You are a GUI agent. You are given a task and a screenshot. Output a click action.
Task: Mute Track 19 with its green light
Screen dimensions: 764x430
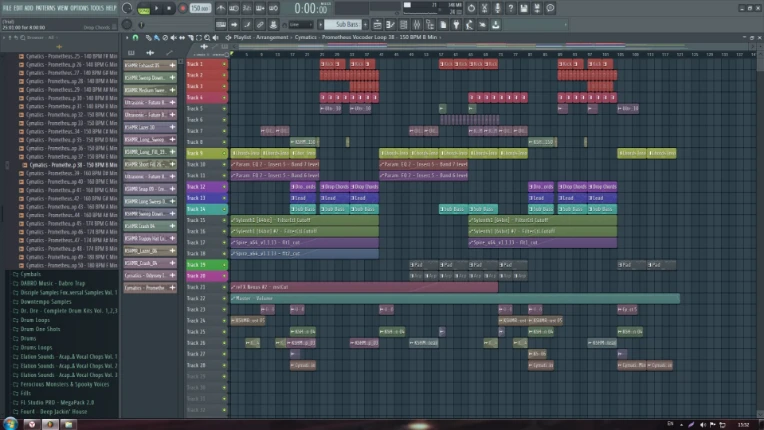coord(224,264)
